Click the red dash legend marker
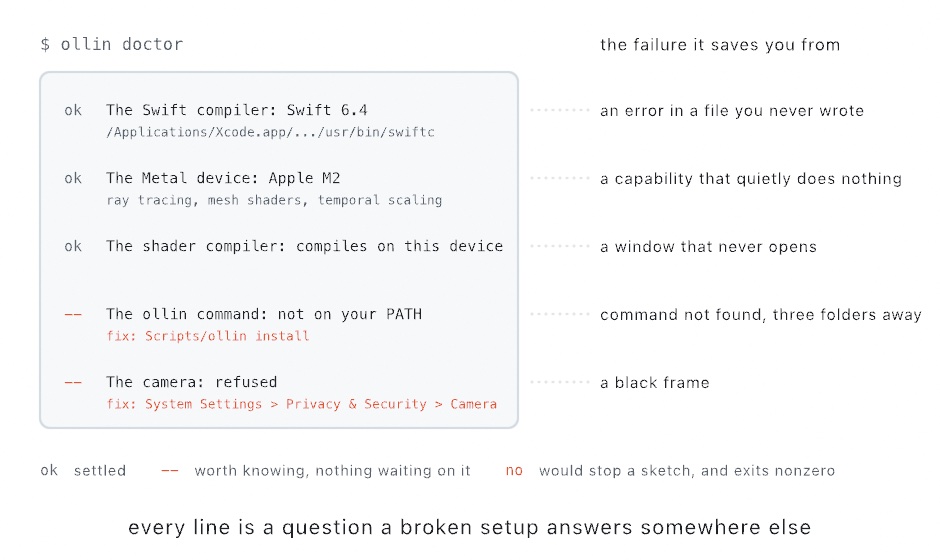The width and height of the screenshot is (940, 560). pos(170,471)
